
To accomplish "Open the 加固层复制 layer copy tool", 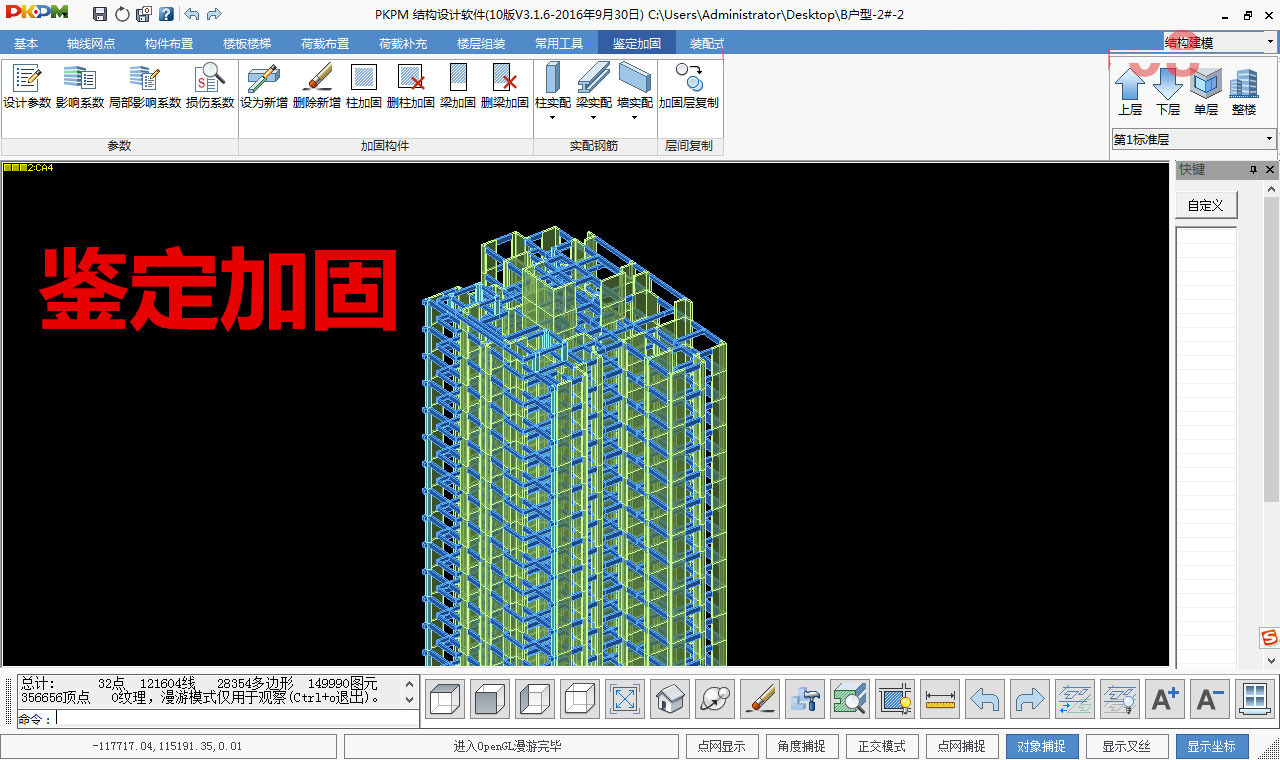I will pos(688,86).
